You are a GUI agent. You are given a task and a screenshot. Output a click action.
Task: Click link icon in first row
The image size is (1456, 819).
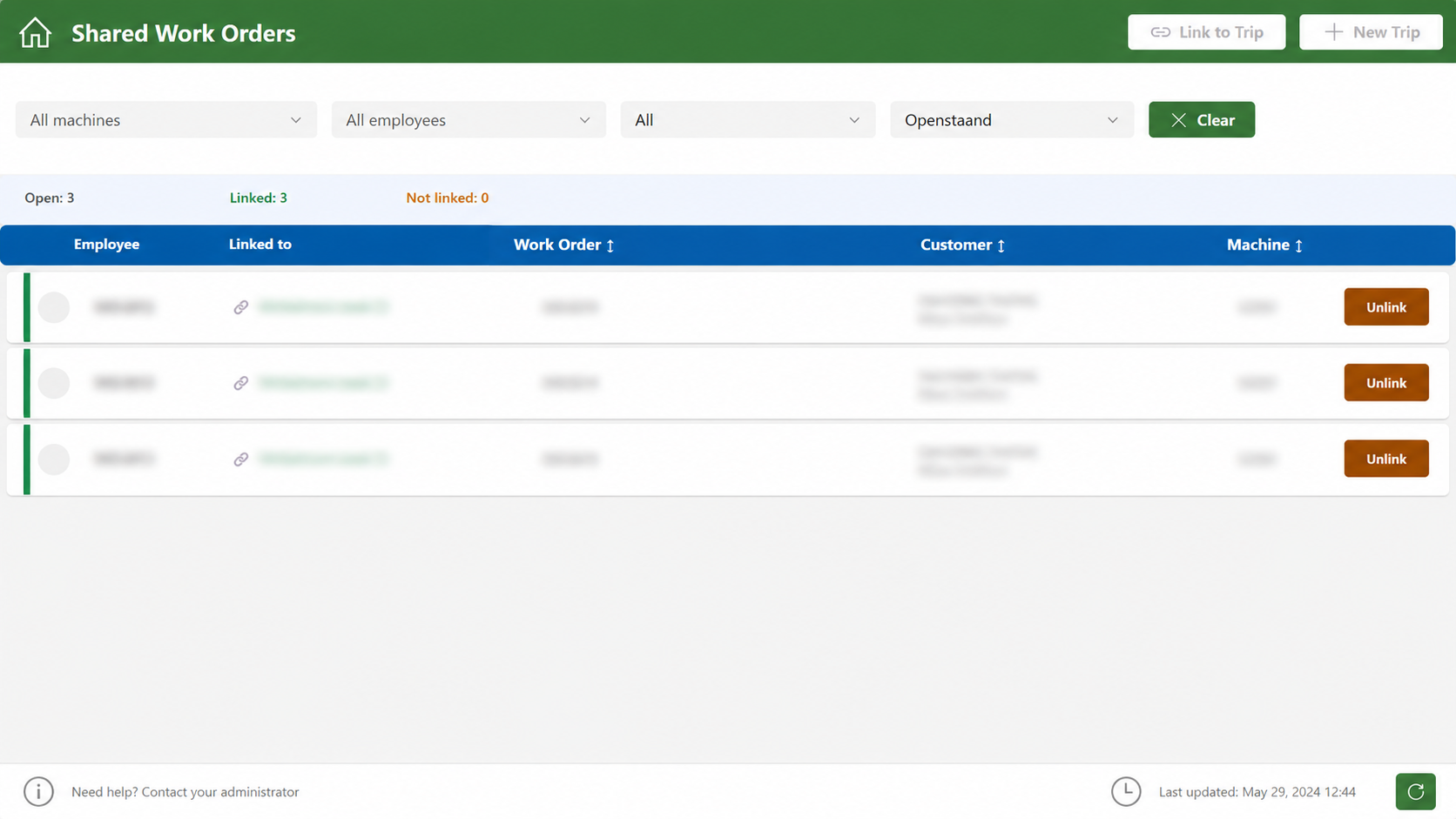(x=241, y=307)
